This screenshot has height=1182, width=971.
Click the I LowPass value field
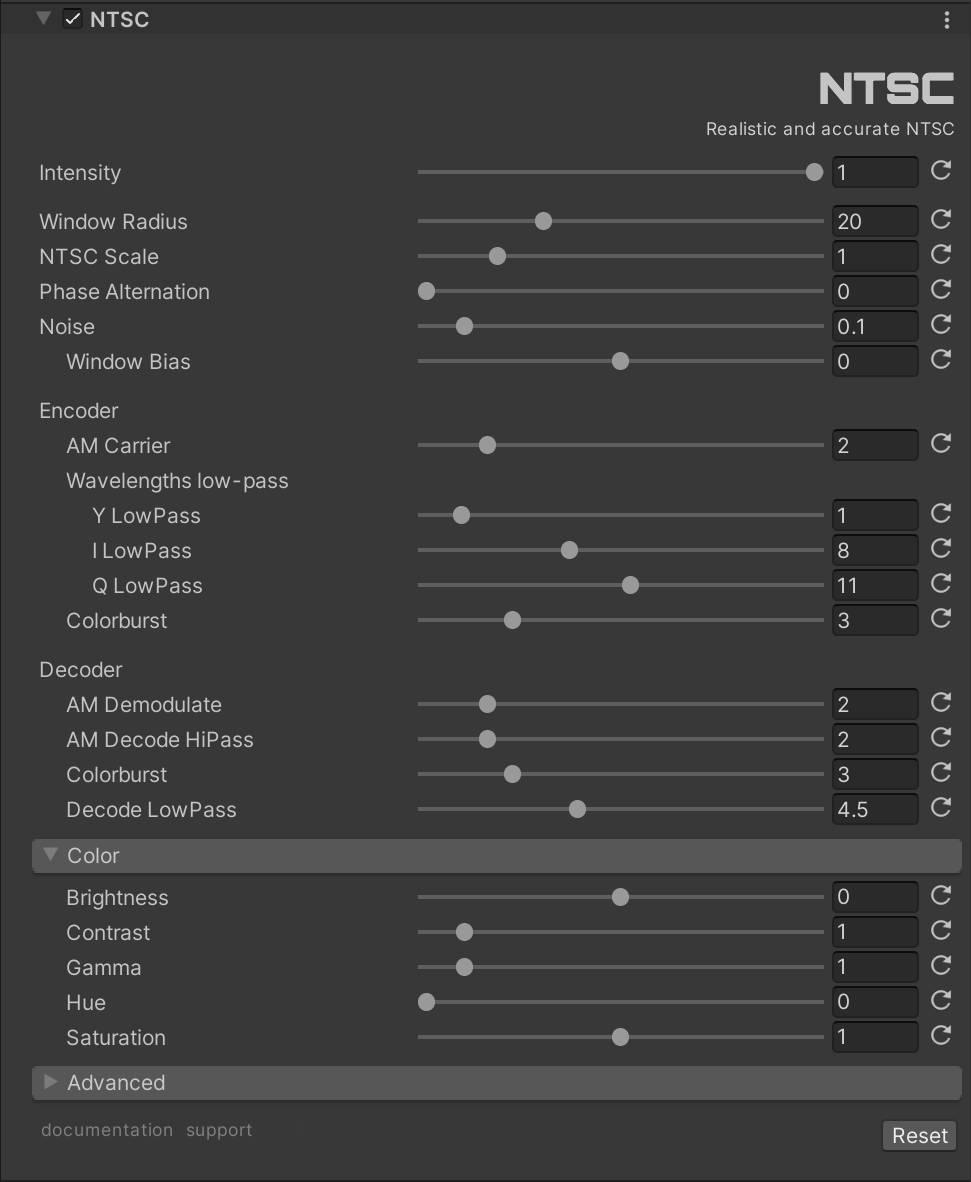point(875,550)
